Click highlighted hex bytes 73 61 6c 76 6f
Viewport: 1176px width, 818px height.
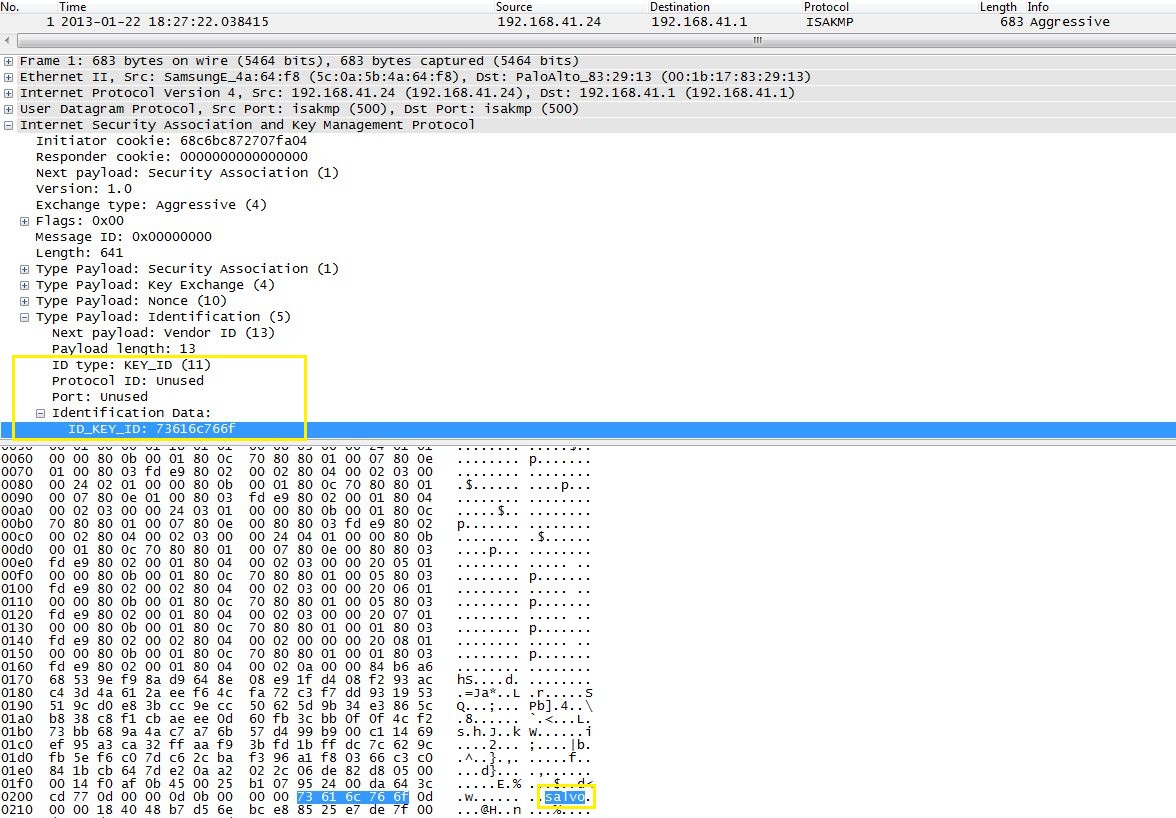pyautogui.click(x=352, y=797)
